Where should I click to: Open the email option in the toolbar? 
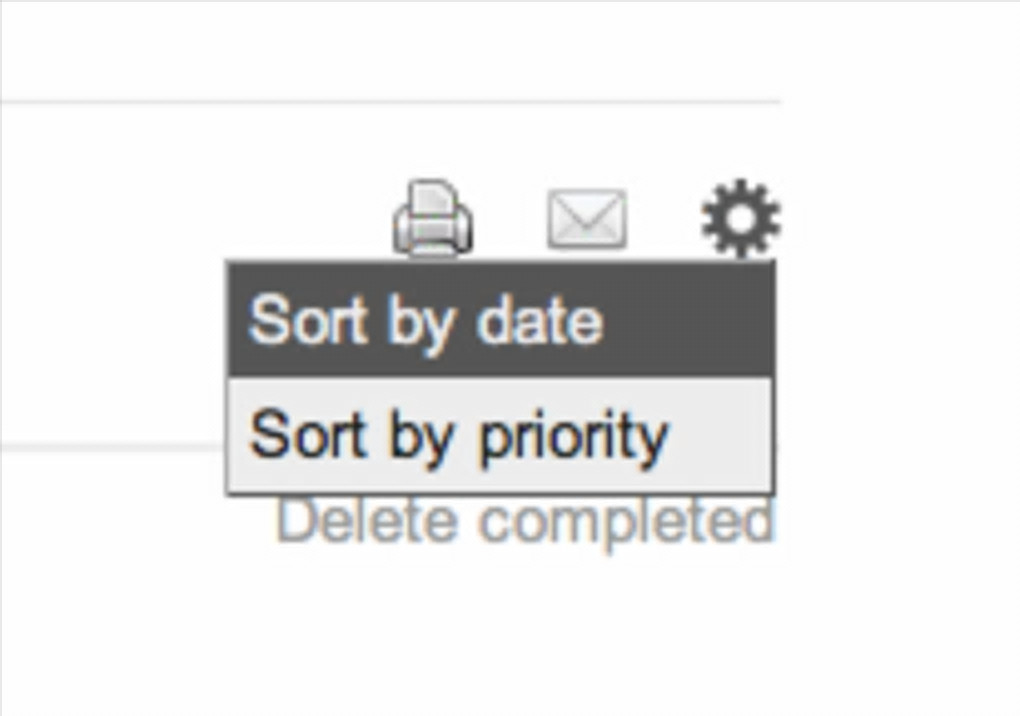pyautogui.click(x=587, y=218)
